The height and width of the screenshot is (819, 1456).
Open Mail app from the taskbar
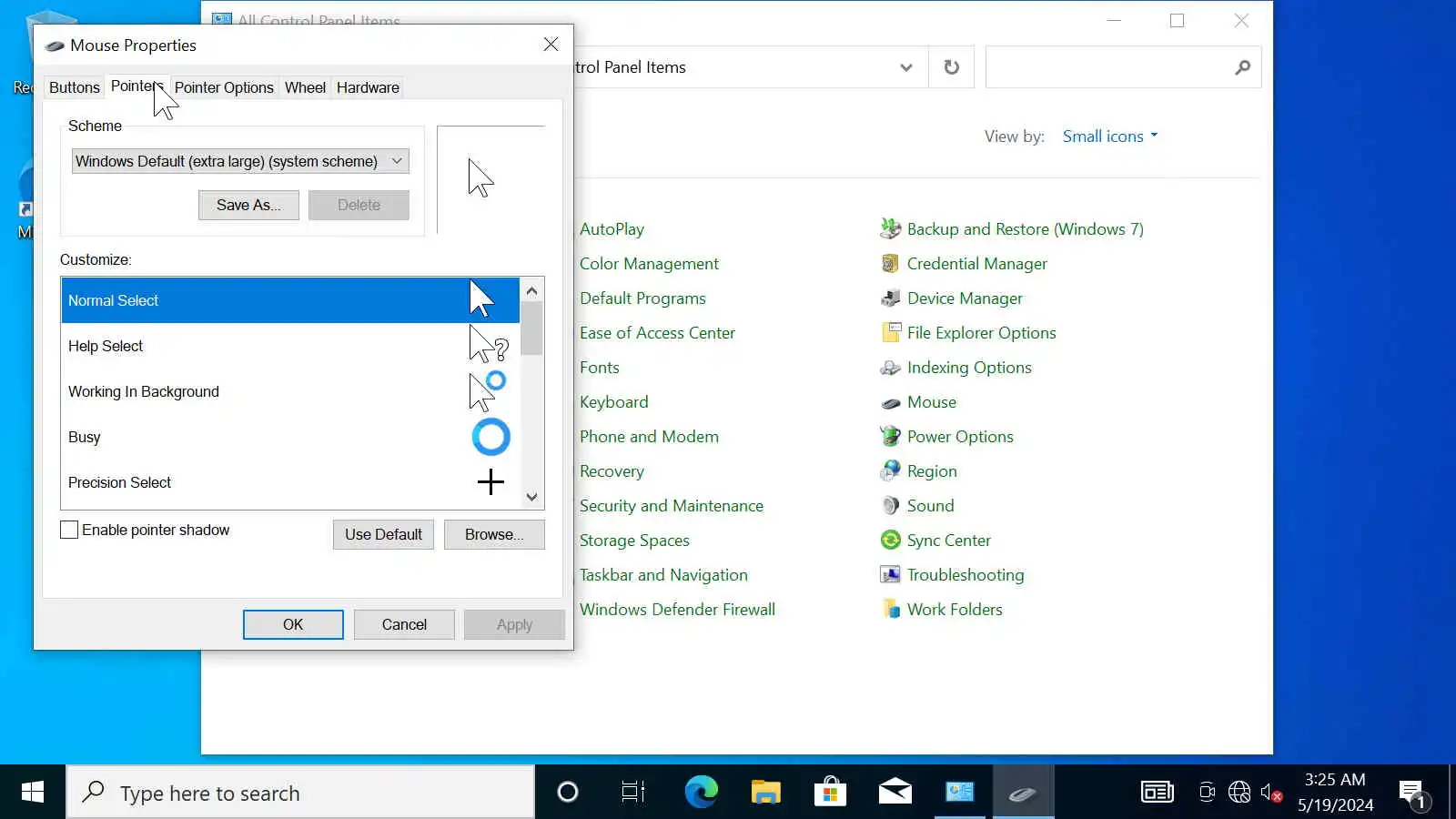tap(895, 793)
